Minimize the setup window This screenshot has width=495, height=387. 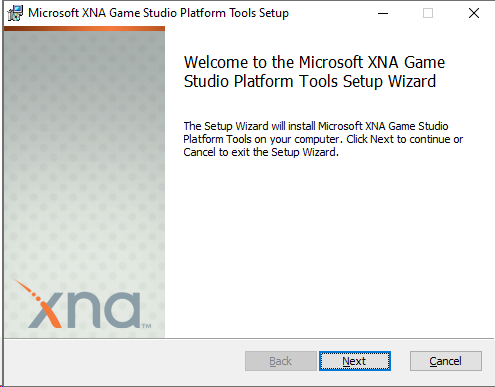click(383, 13)
